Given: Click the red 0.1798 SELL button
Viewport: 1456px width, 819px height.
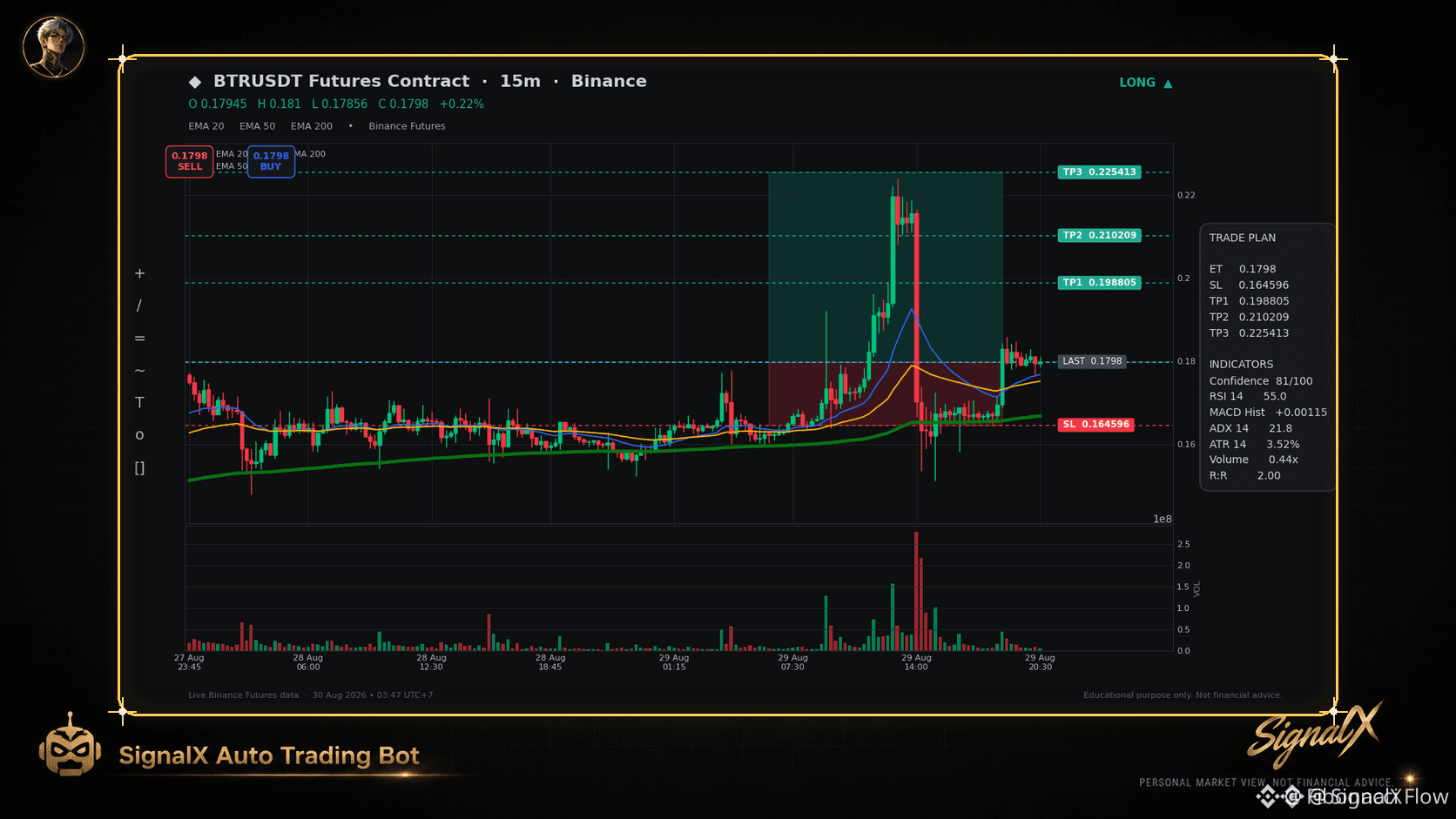Looking at the screenshot, I should tap(190, 162).
